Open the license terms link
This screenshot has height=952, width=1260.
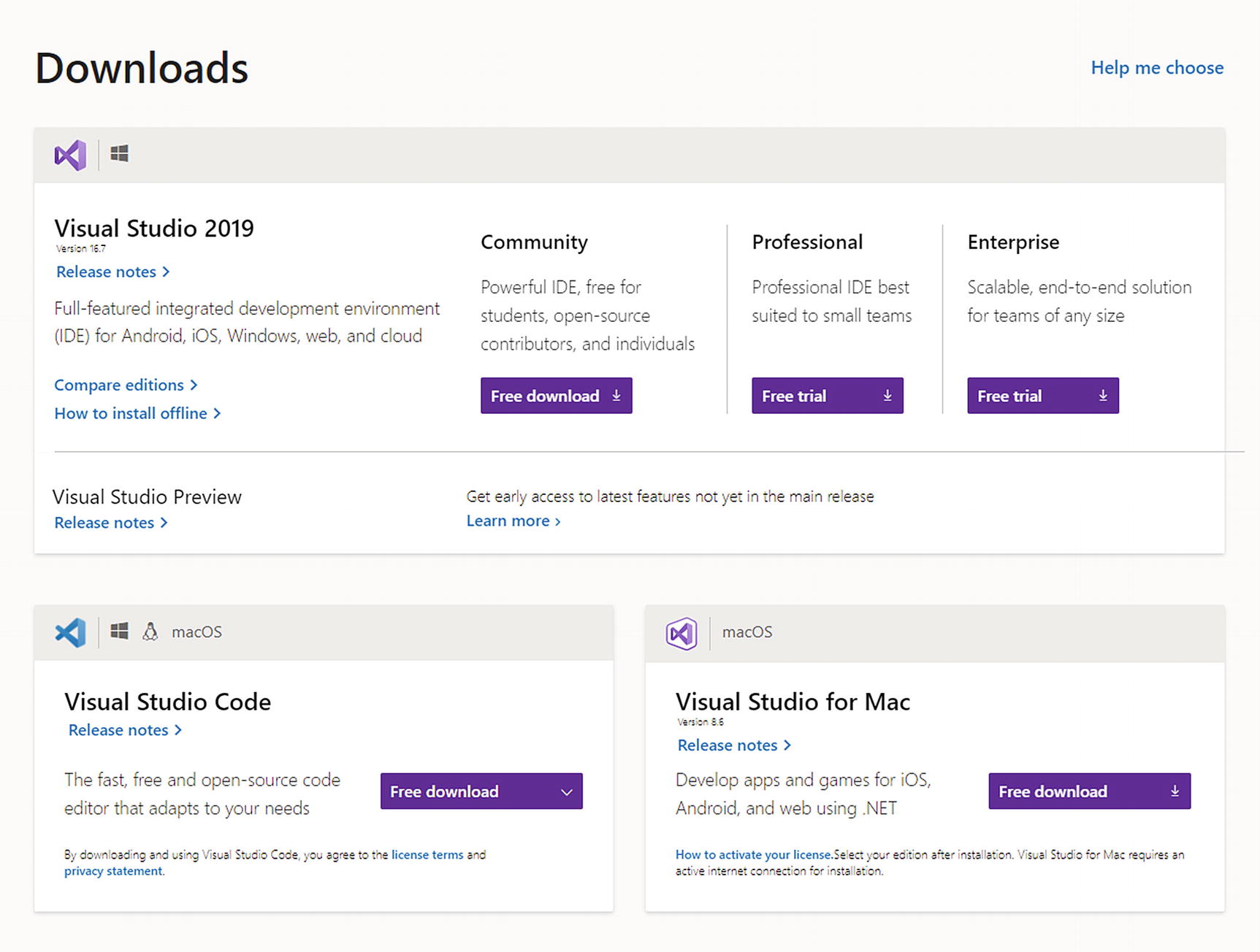click(x=427, y=854)
